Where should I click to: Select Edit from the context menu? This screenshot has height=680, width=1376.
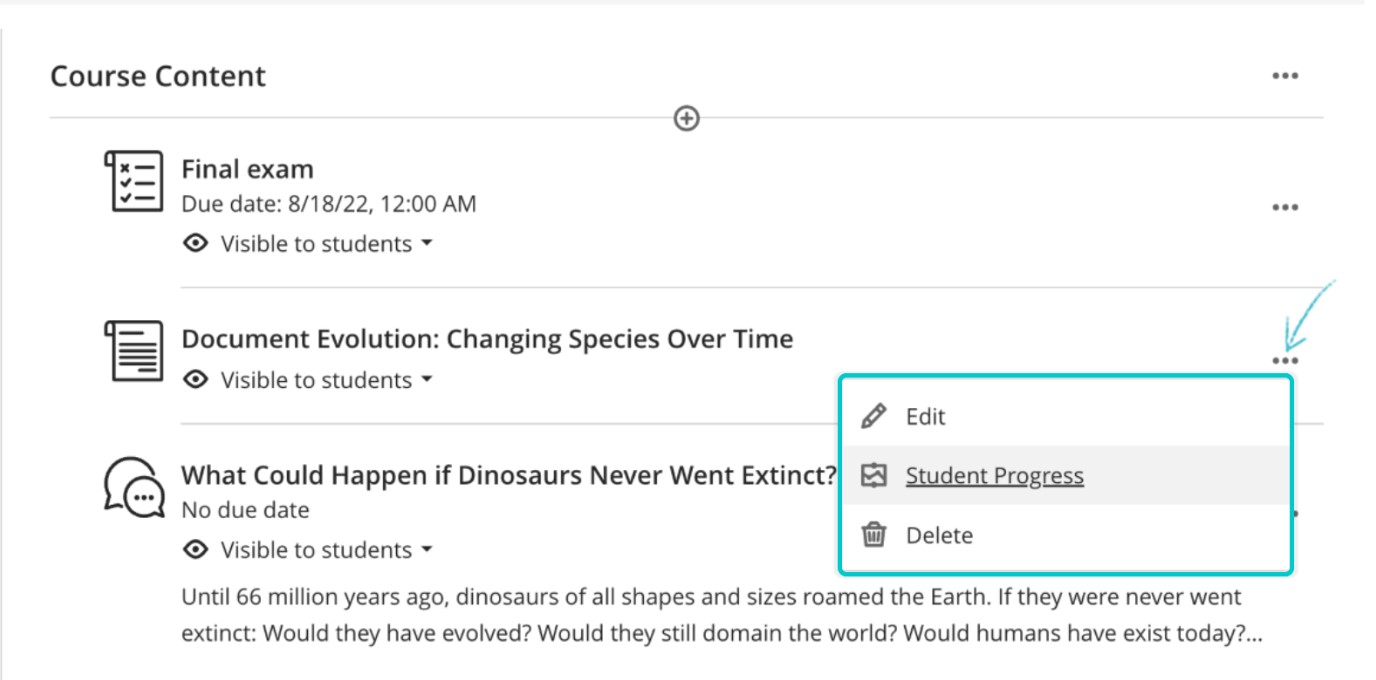click(925, 417)
